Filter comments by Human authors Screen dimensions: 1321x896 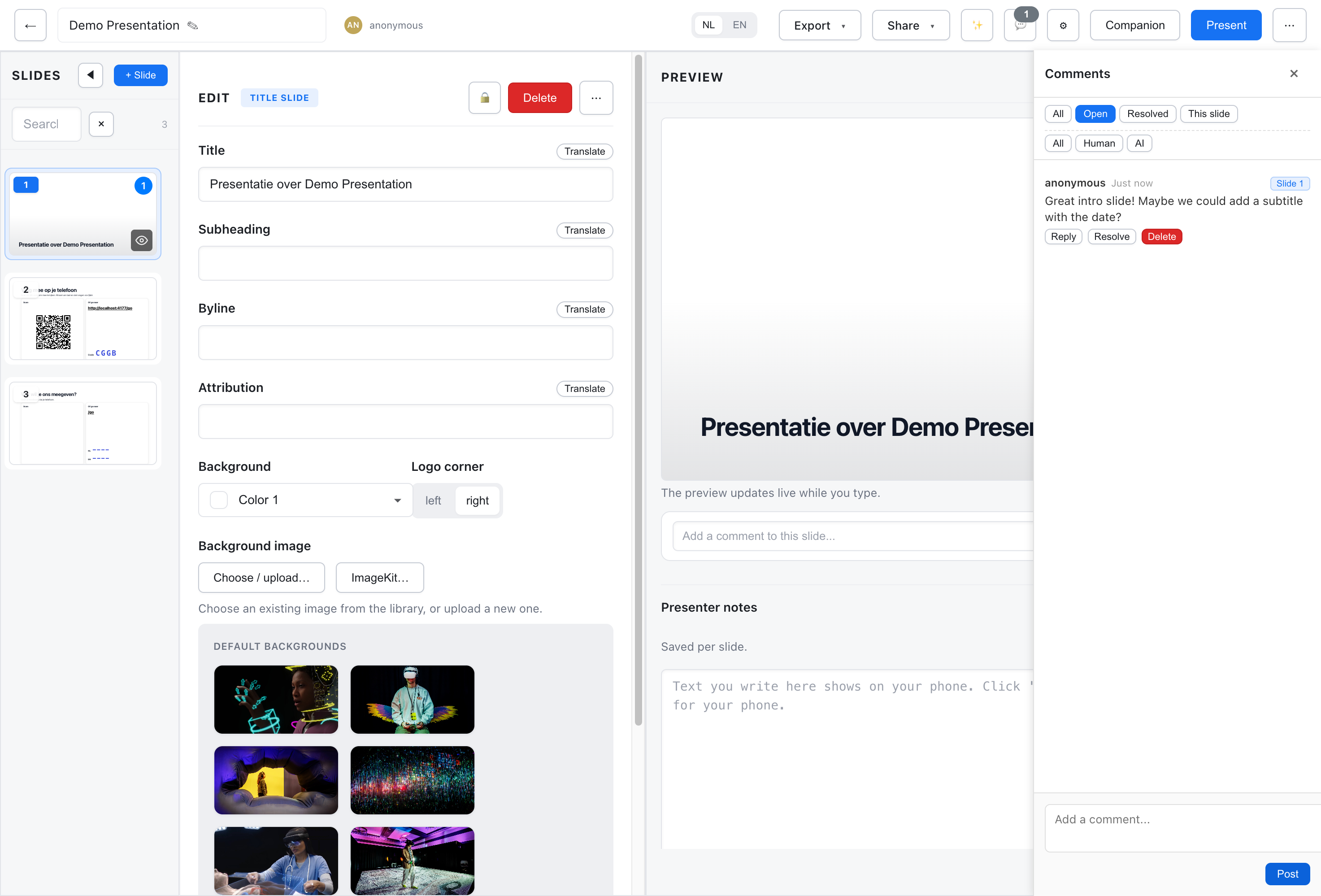tap(1099, 143)
